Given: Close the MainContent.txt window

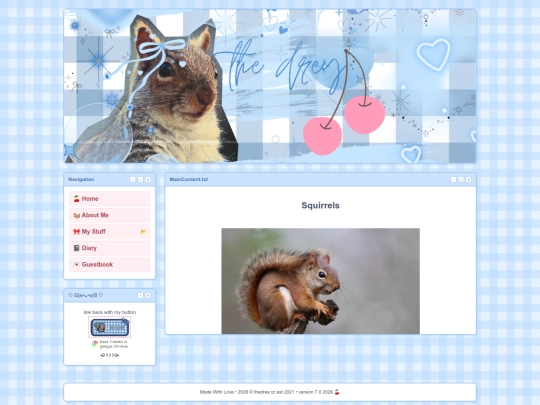Looking at the screenshot, I should click(x=469, y=179).
